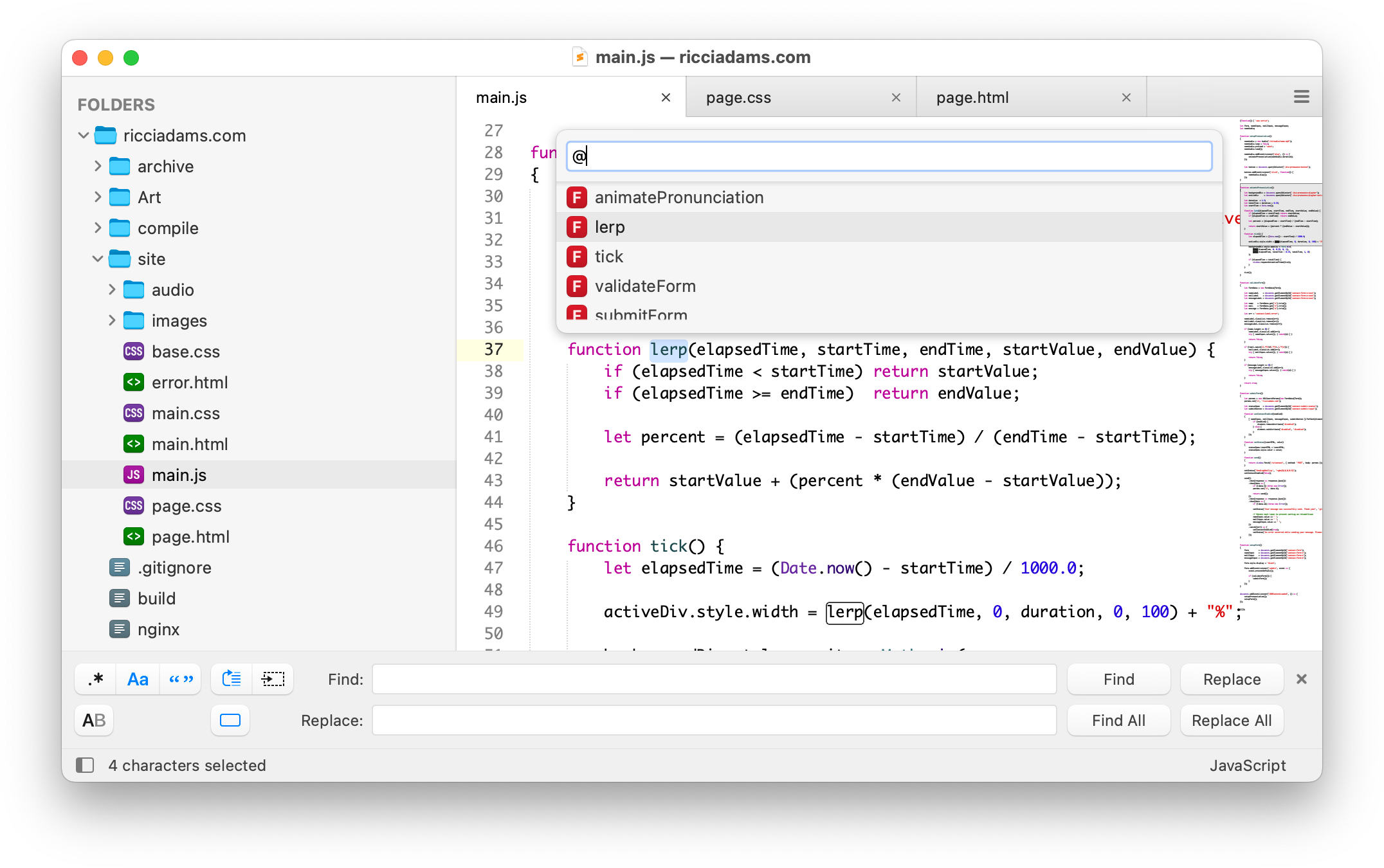
Task: Click the highlight matches icon
Action: [230, 720]
